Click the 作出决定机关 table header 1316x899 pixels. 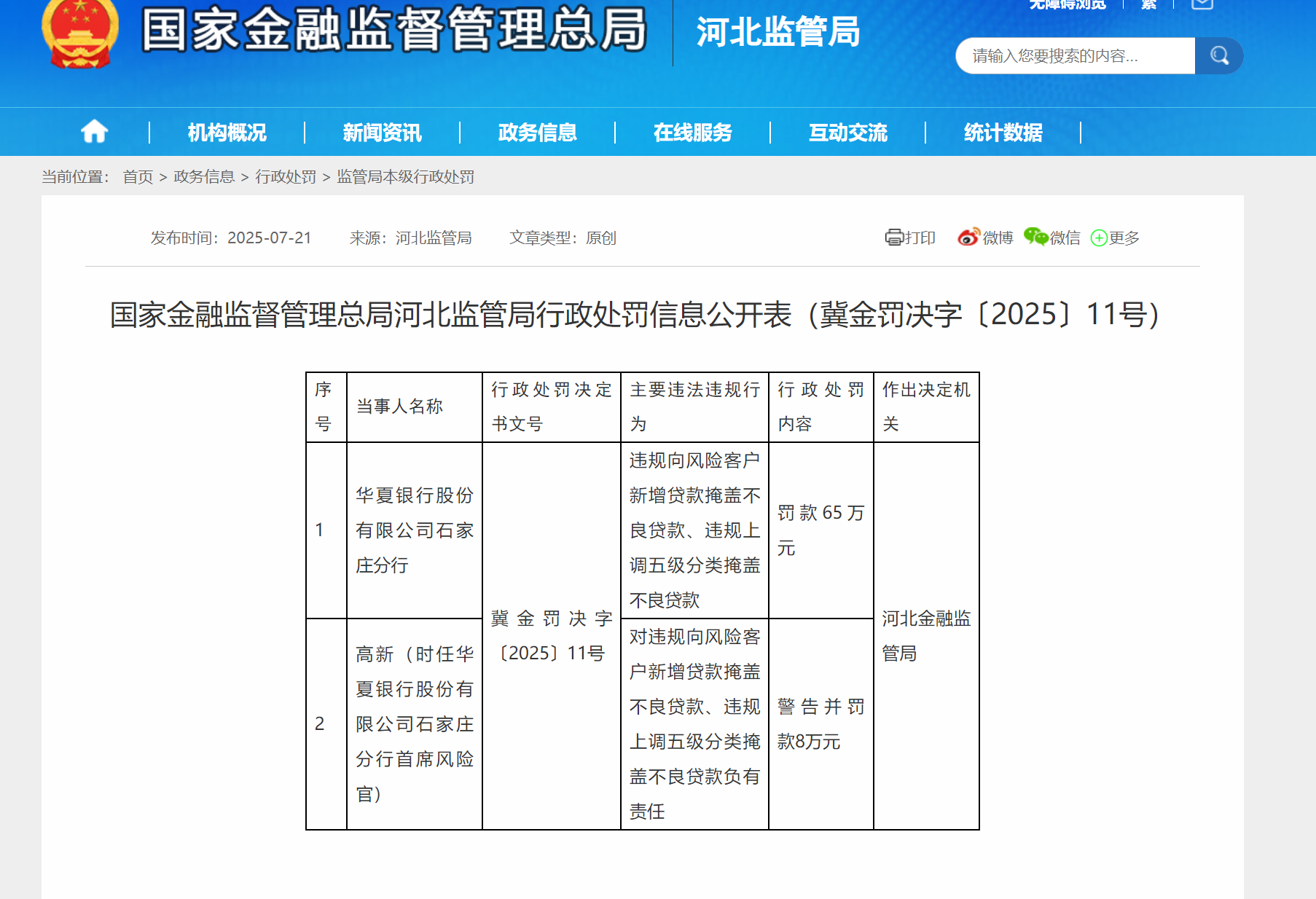click(925, 407)
